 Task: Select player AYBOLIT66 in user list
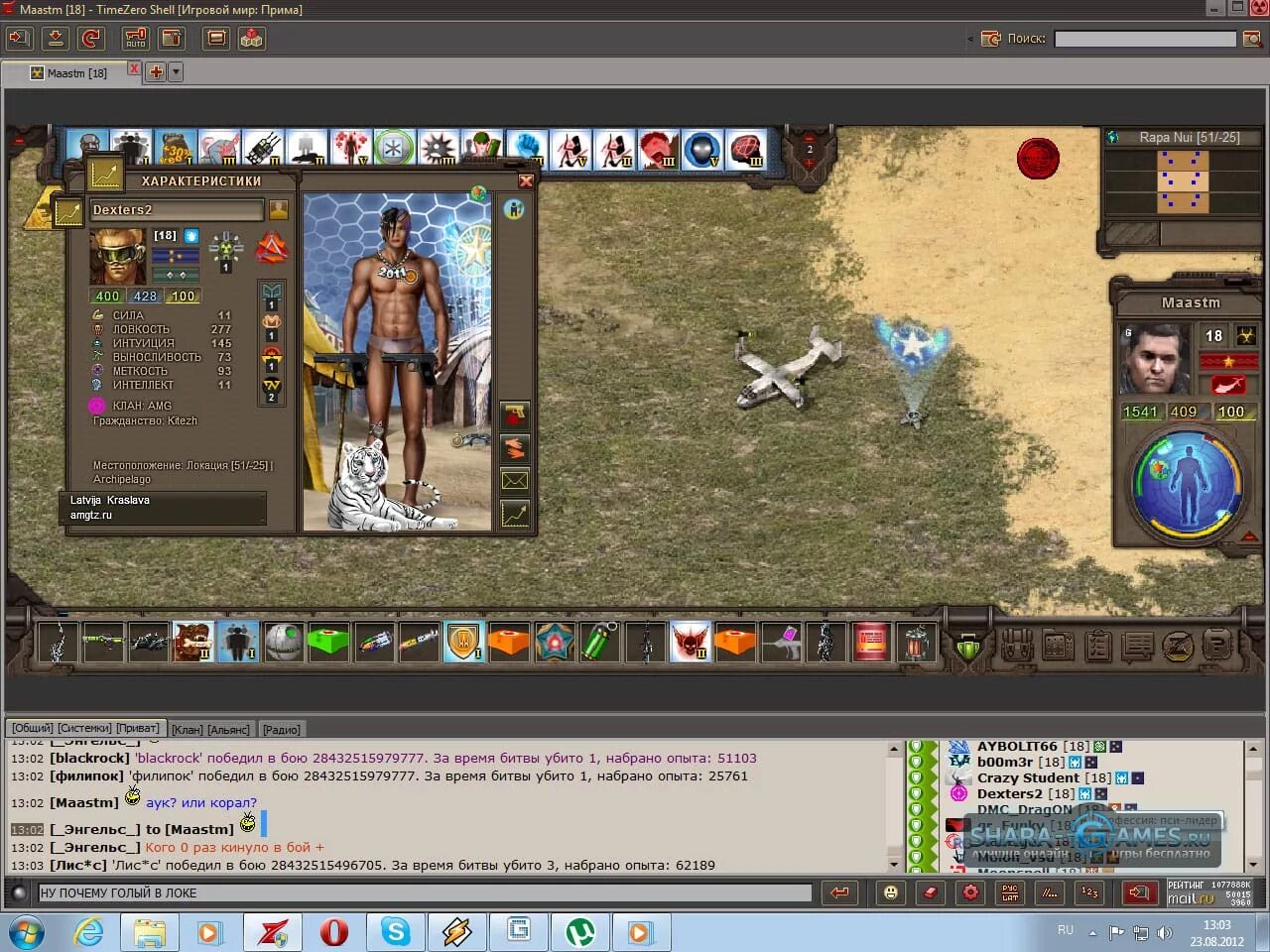tap(1017, 746)
